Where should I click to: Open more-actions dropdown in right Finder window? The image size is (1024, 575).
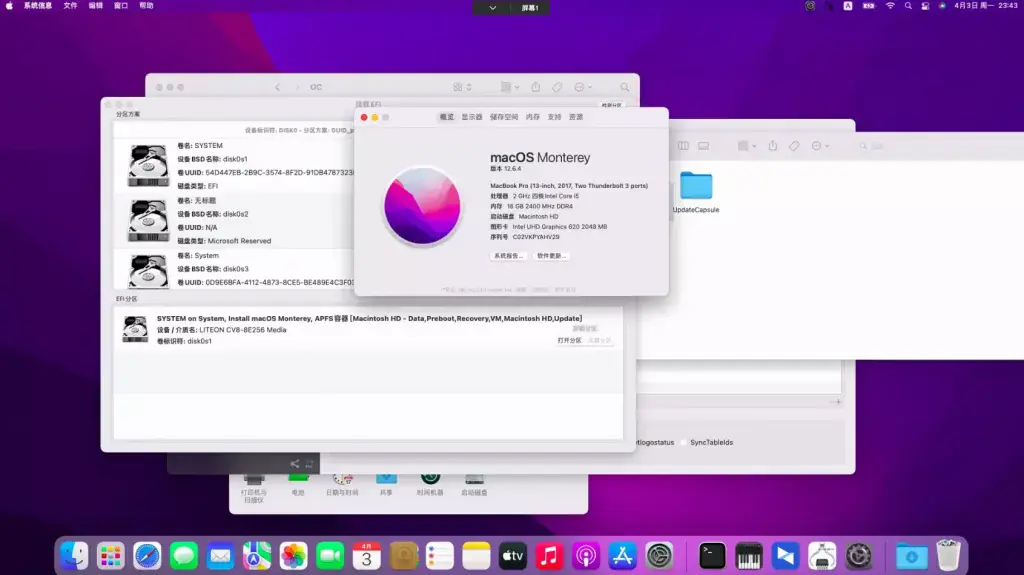tap(820, 146)
